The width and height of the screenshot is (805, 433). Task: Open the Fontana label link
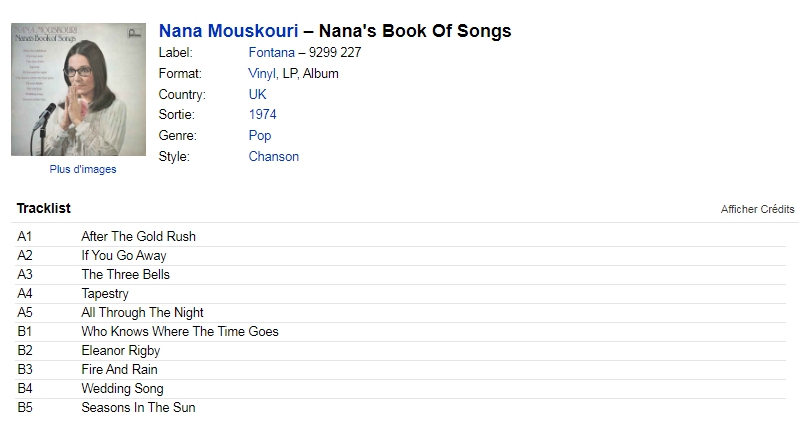click(x=272, y=52)
